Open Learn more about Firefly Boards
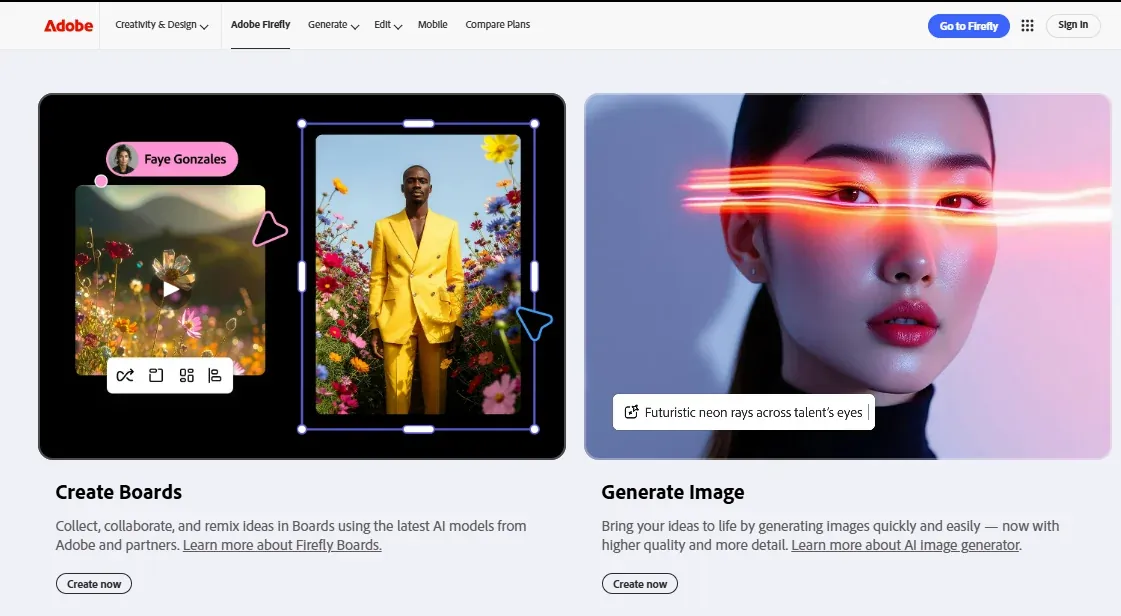1121x616 pixels. click(281, 545)
